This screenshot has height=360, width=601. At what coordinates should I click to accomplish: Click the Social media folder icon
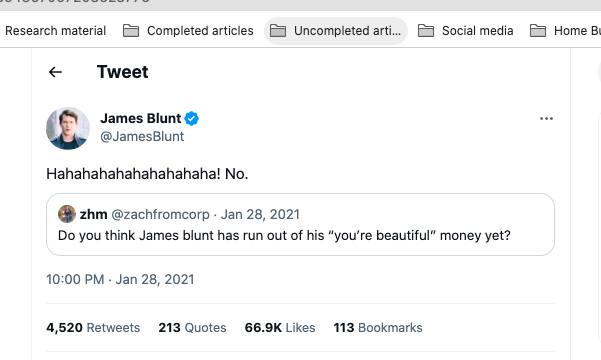[426, 31]
